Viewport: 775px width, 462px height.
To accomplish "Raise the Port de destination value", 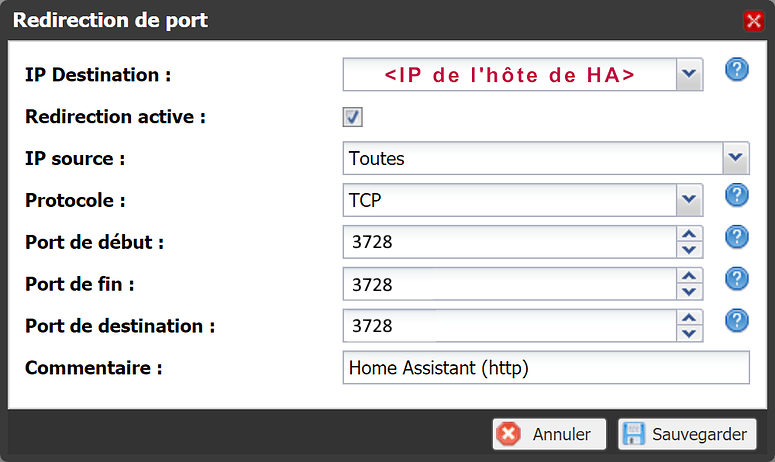I will click(x=689, y=319).
